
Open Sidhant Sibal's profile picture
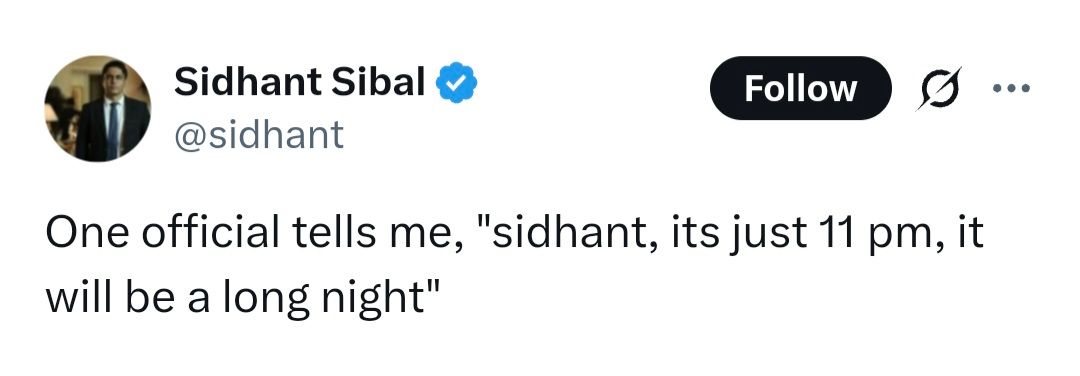tap(97, 109)
